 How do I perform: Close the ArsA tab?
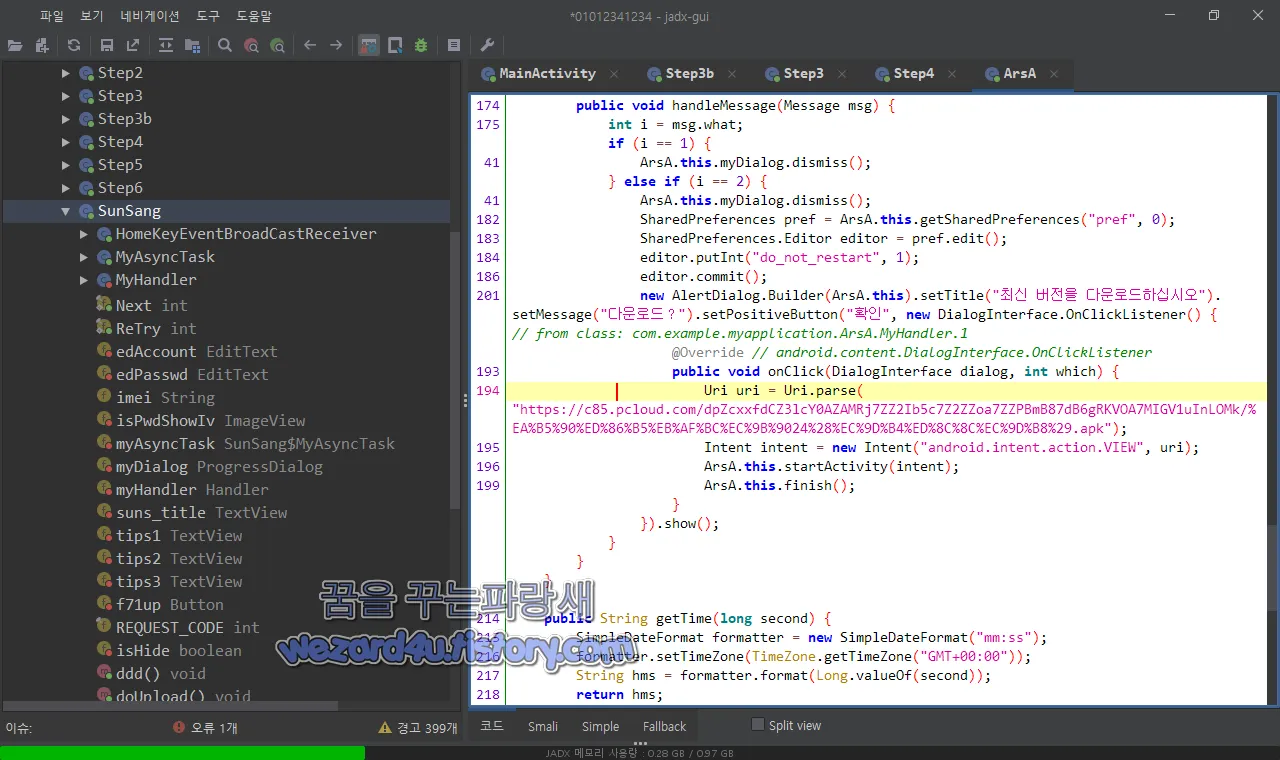pos(1055,74)
